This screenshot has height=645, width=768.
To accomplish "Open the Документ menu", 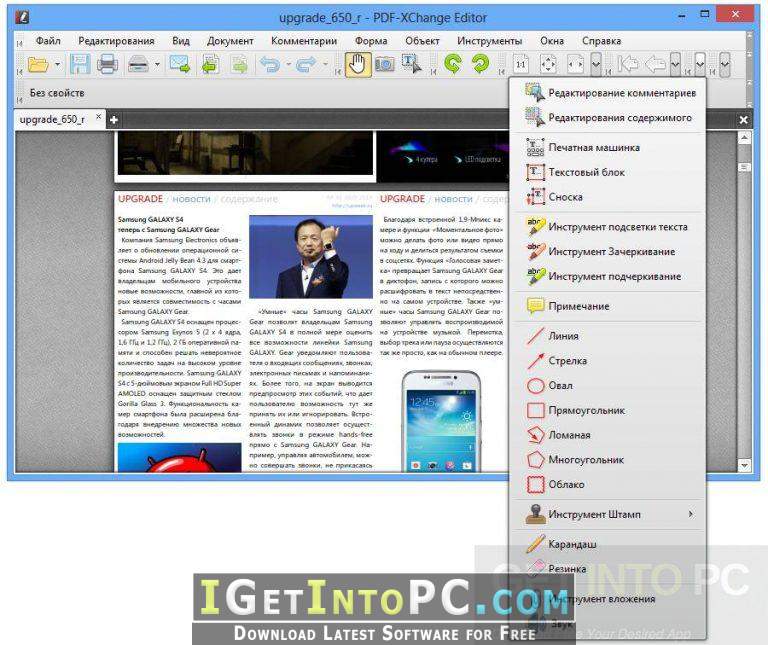I will pyautogui.click(x=230, y=41).
